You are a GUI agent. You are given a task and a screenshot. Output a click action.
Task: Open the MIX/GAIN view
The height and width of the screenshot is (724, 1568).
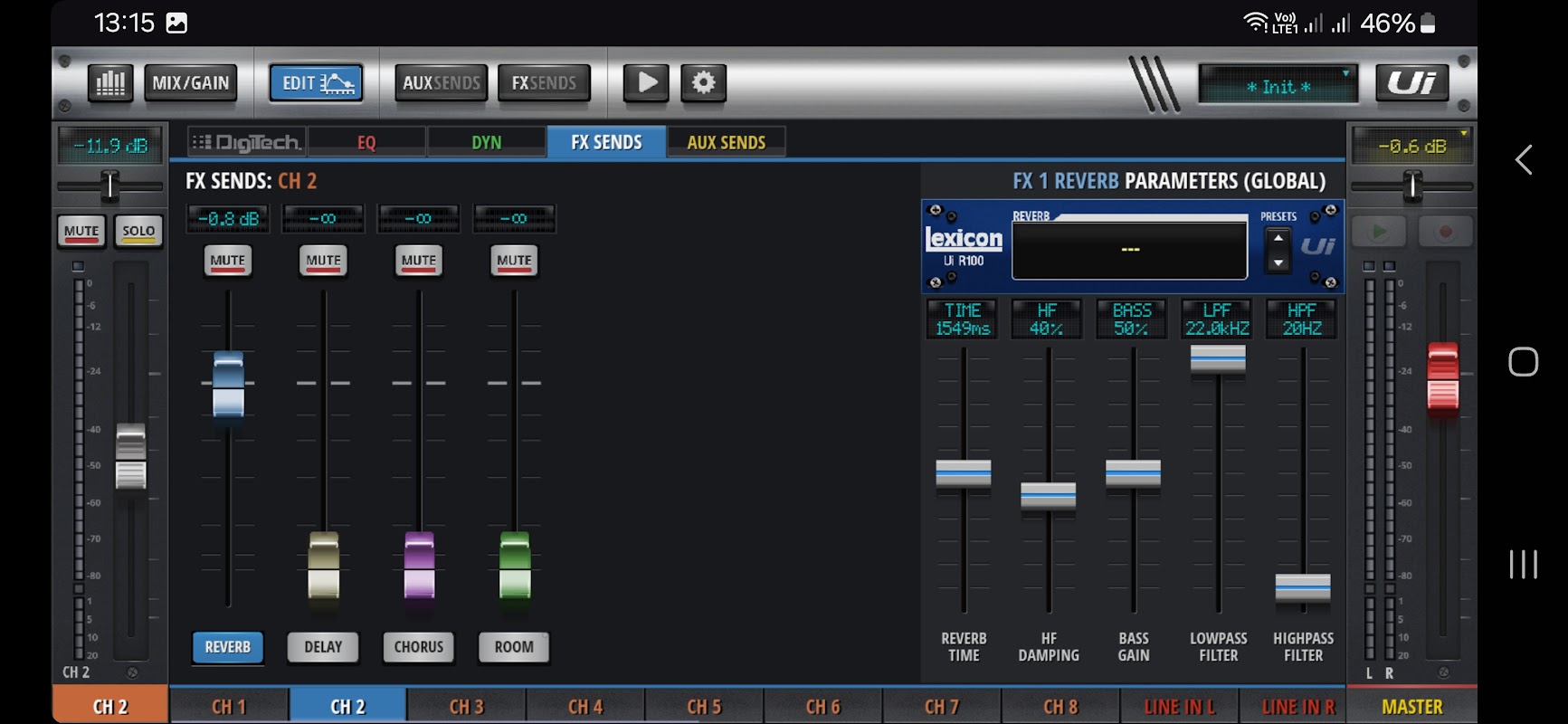click(190, 83)
